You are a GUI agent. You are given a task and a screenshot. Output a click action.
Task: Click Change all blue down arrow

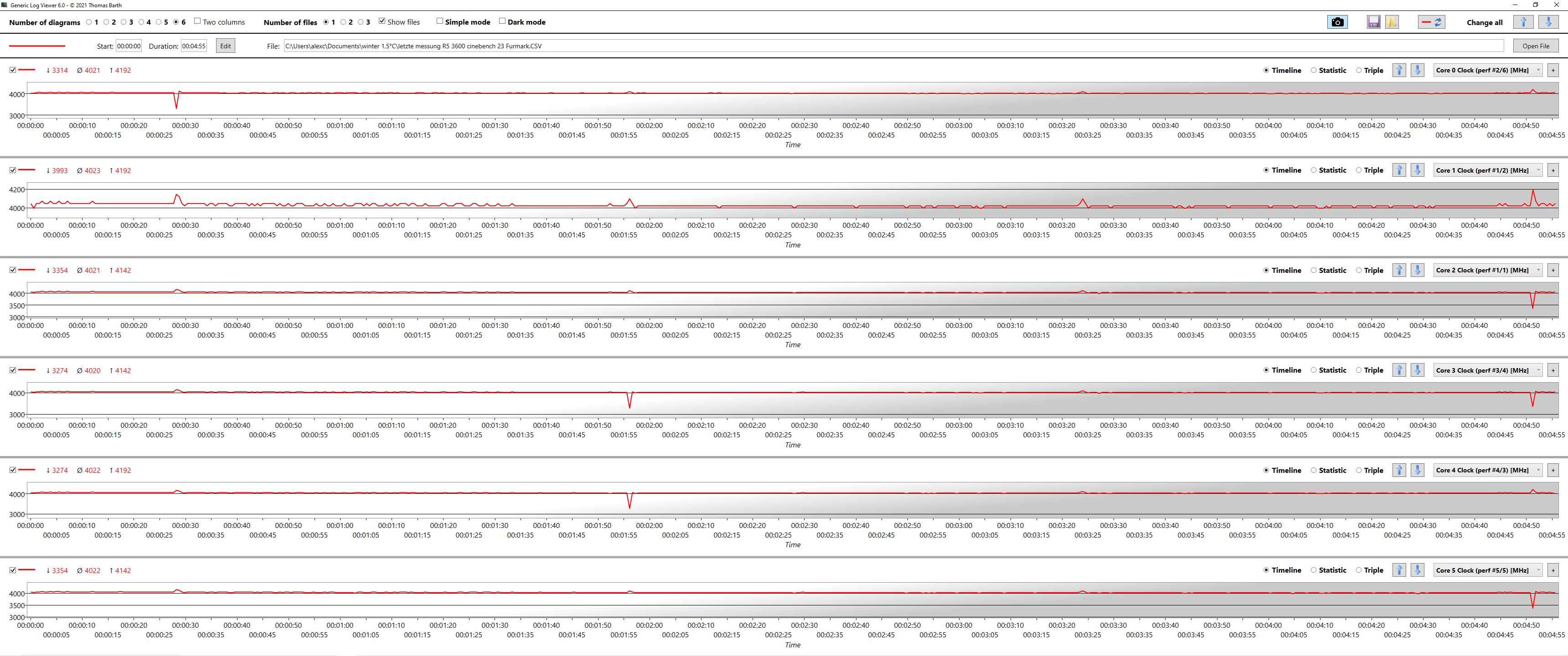[1548, 22]
